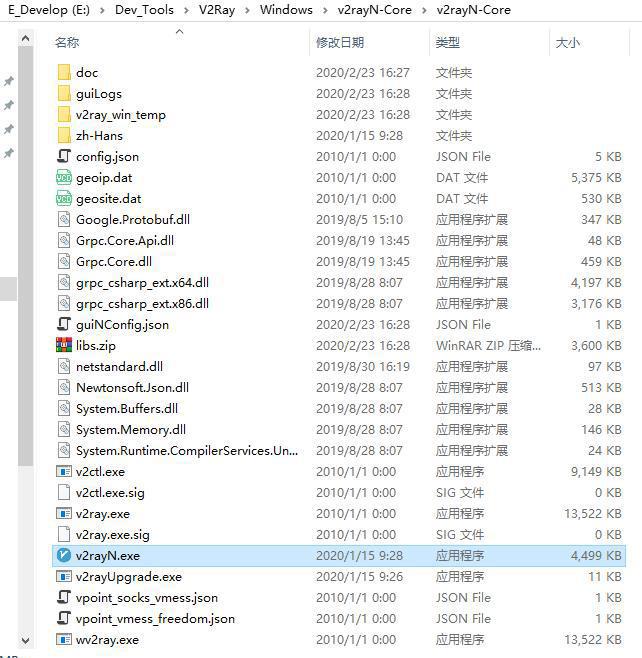The image size is (642, 658).
Task: Select file name config.json
Action: coord(107,157)
